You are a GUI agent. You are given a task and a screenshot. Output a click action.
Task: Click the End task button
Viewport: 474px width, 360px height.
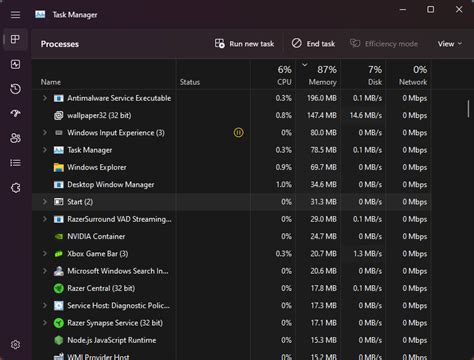click(x=313, y=44)
